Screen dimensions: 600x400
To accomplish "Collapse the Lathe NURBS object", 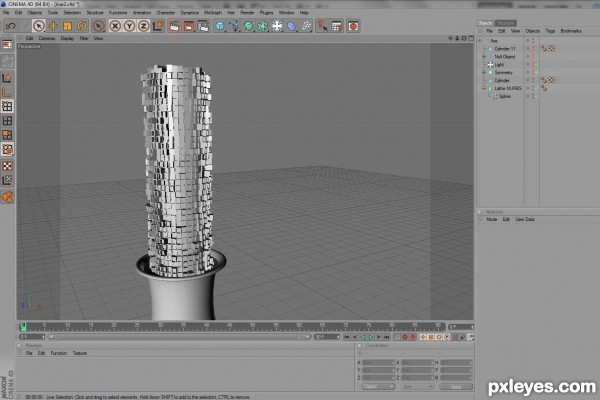I will click(484, 88).
